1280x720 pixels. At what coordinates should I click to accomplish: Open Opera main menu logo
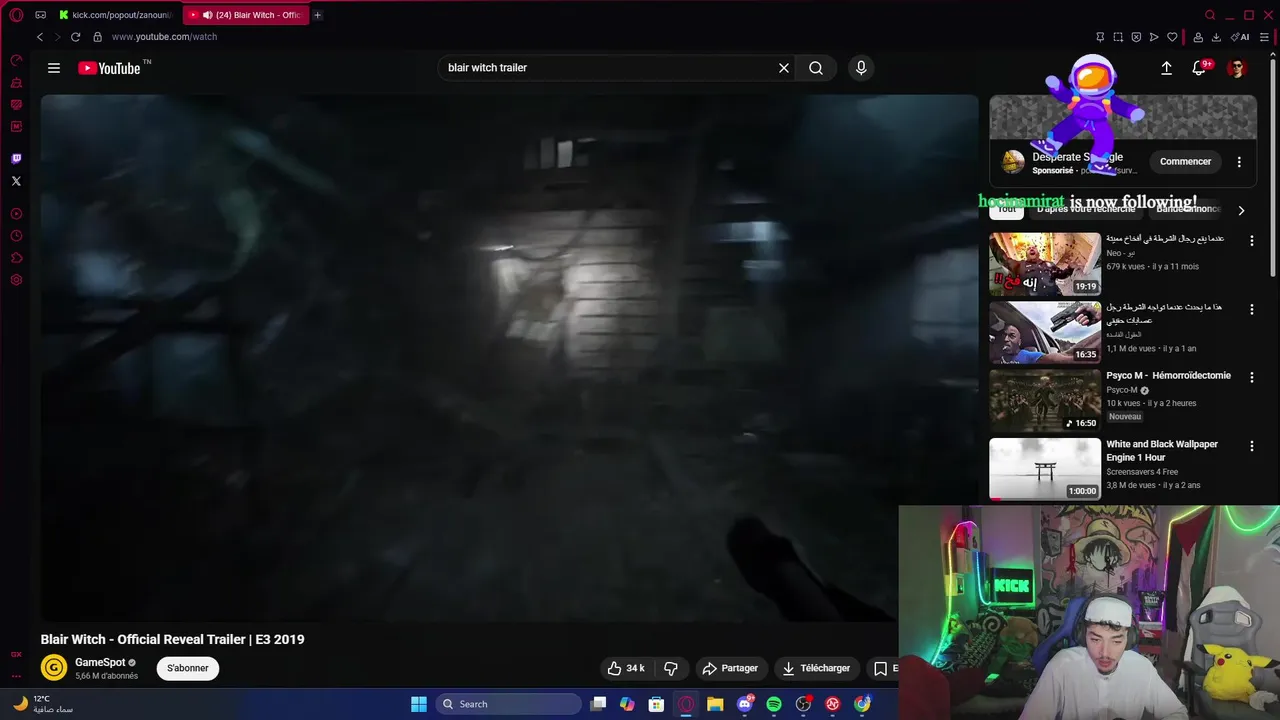point(16,15)
